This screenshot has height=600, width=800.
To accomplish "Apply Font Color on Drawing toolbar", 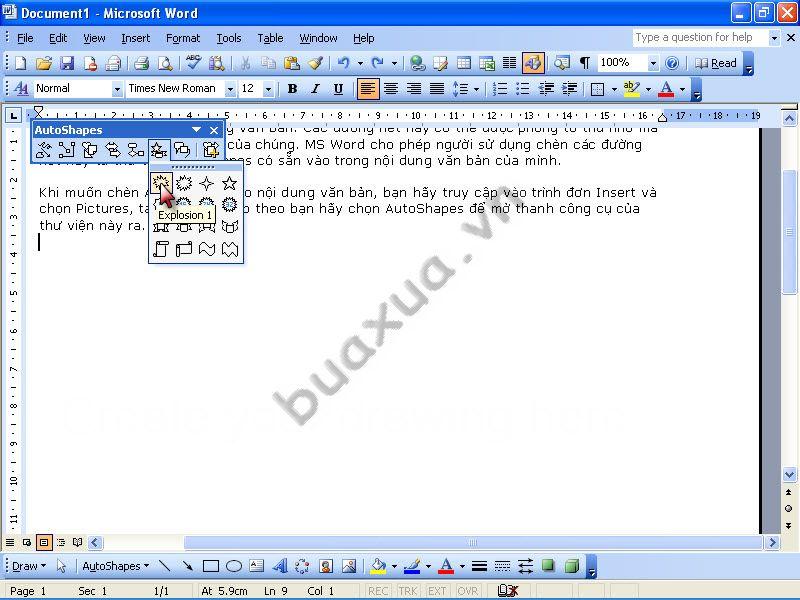I will click(446, 566).
